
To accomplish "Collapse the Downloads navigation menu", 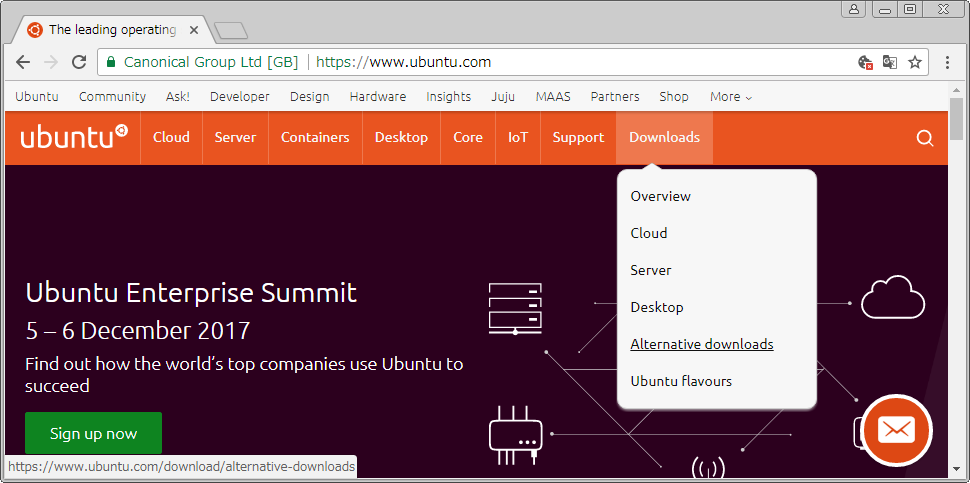I will pos(664,138).
